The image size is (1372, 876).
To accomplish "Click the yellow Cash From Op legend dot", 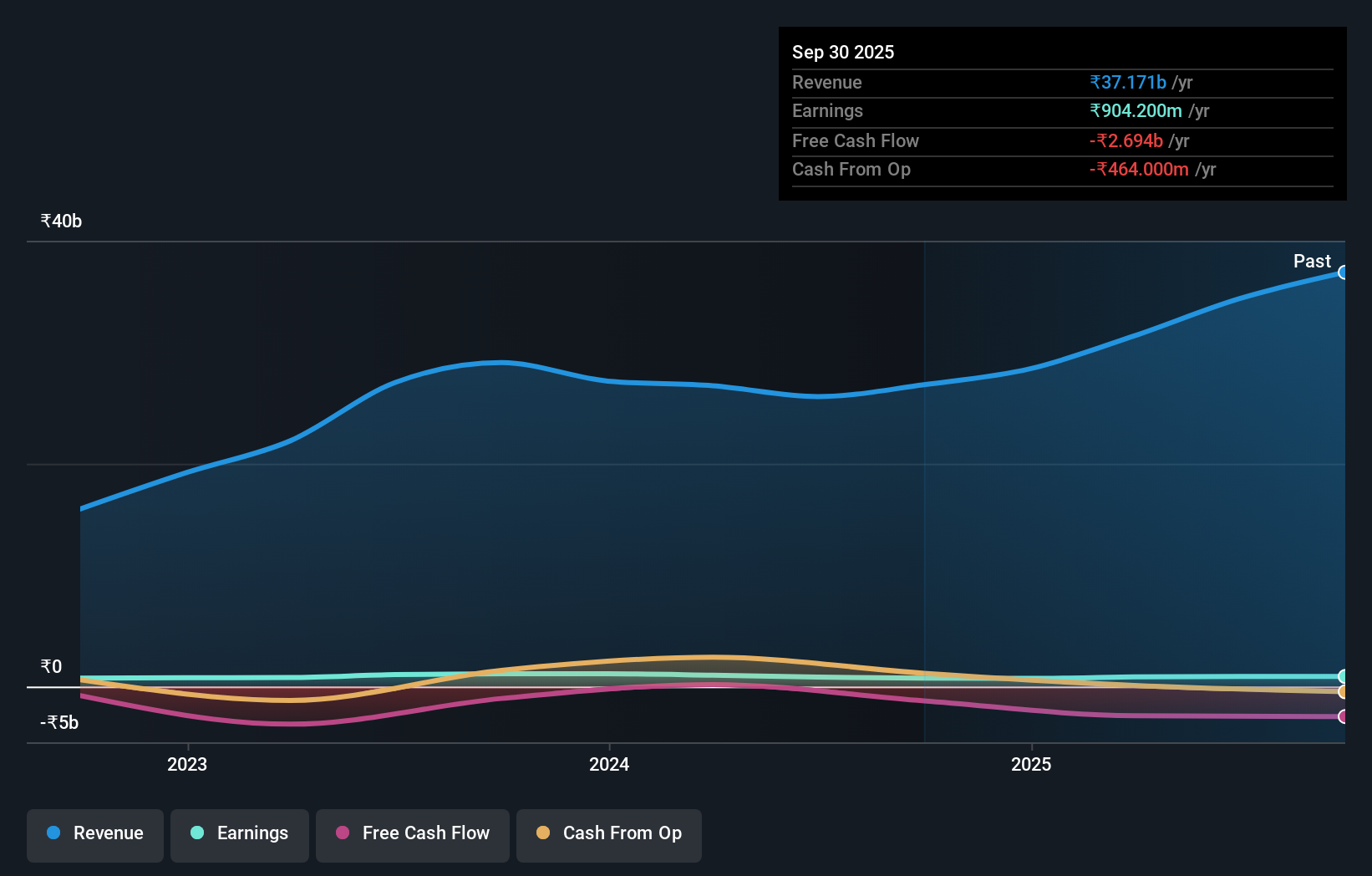I will click(x=544, y=833).
